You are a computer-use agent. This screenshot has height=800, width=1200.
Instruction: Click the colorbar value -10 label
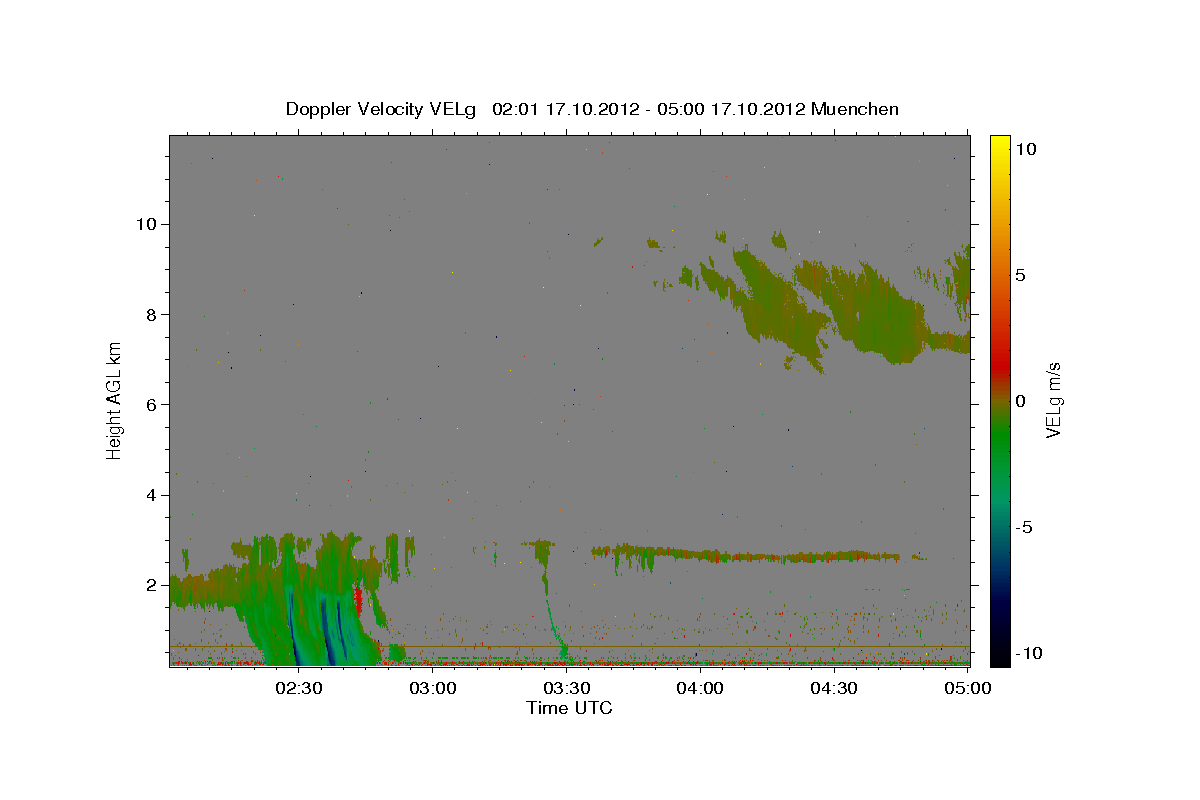pyautogui.click(x=1028, y=653)
